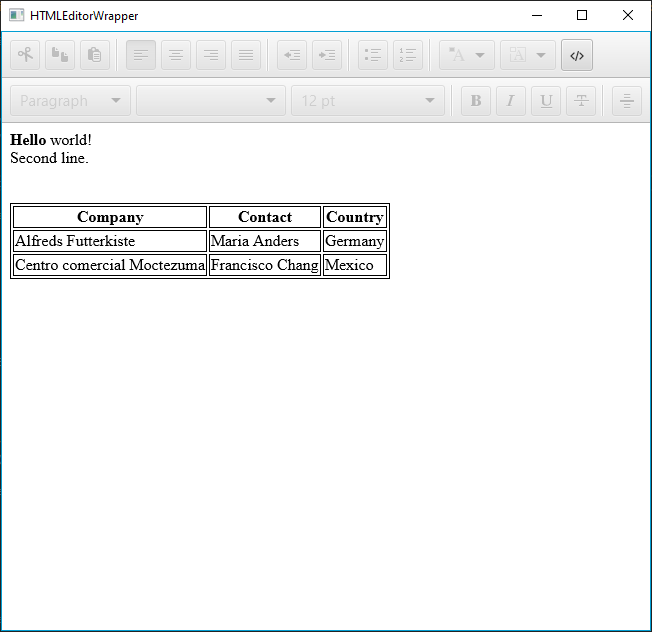Toggle bulleted list
The image size is (652, 632).
(373, 55)
